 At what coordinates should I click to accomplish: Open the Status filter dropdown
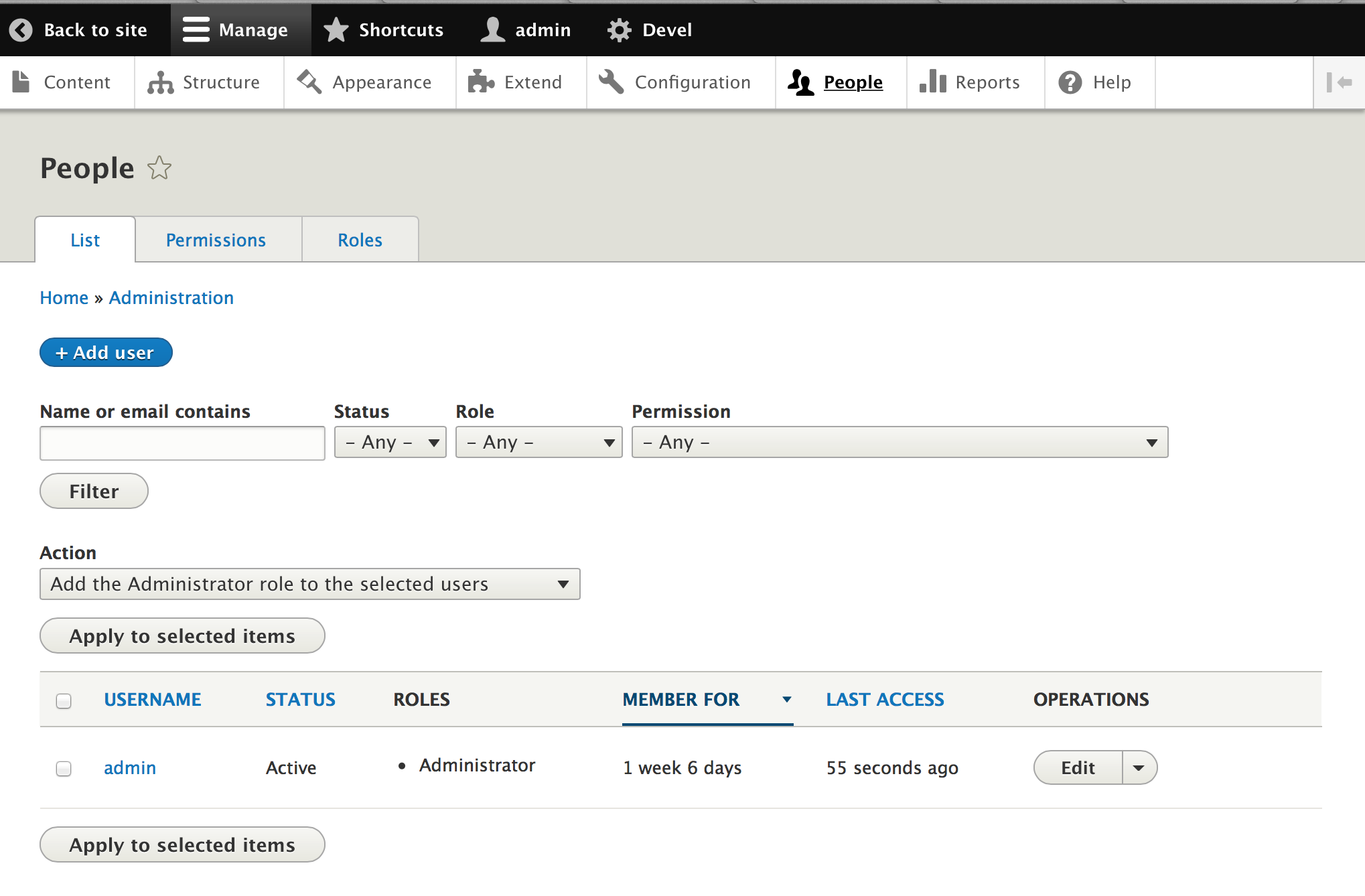pyautogui.click(x=390, y=443)
